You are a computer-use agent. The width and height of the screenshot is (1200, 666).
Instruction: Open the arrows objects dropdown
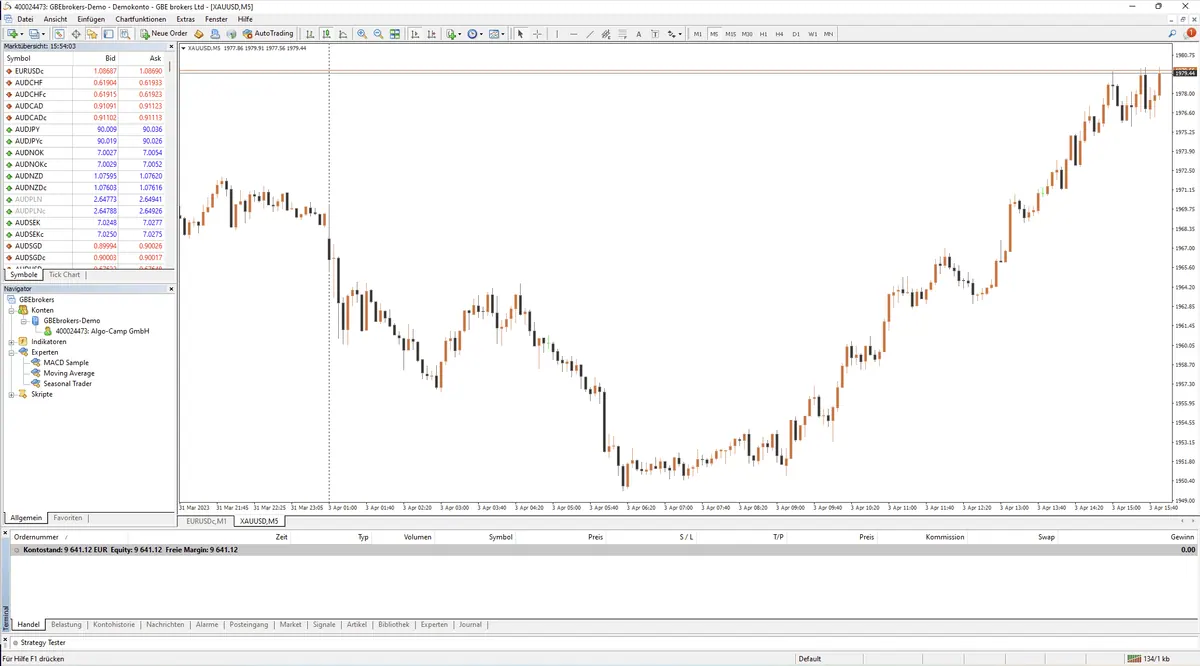[680, 33]
